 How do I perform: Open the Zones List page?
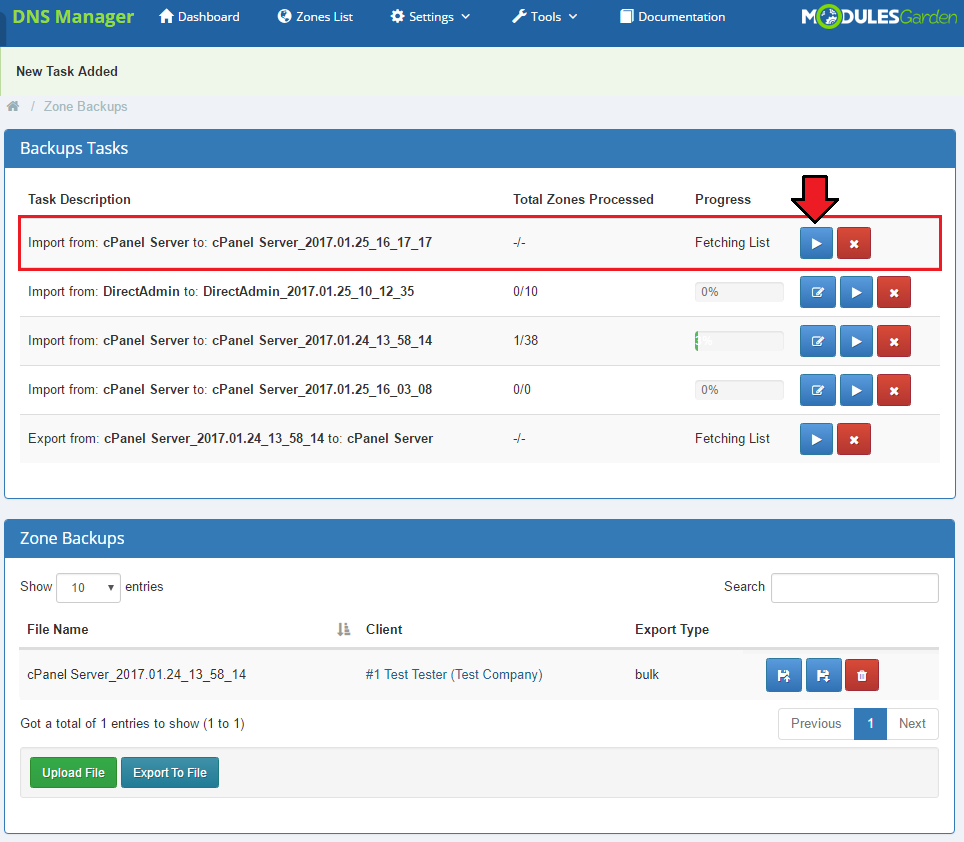click(x=315, y=17)
